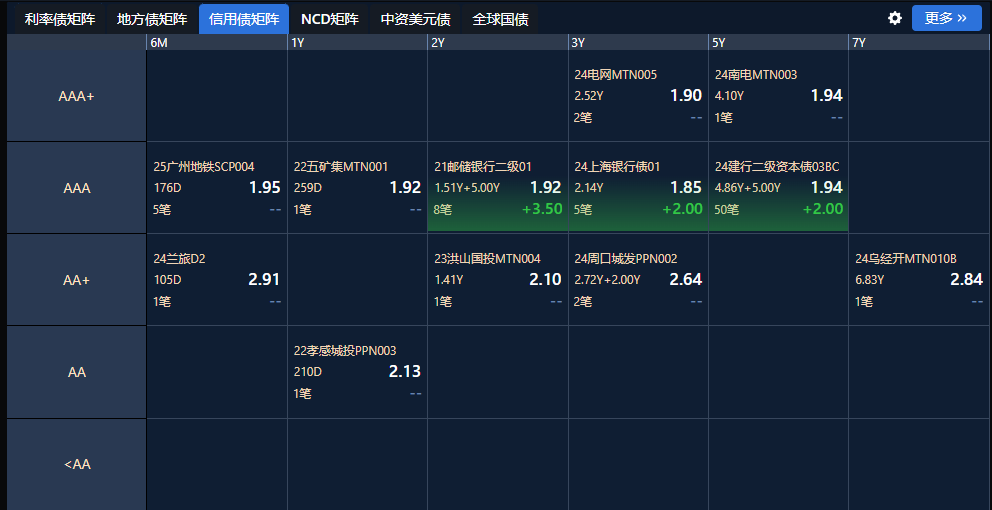Open bond 24兰旅D2
Image resolution: width=992 pixels, height=510 pixels.
[x=179, y=259]
